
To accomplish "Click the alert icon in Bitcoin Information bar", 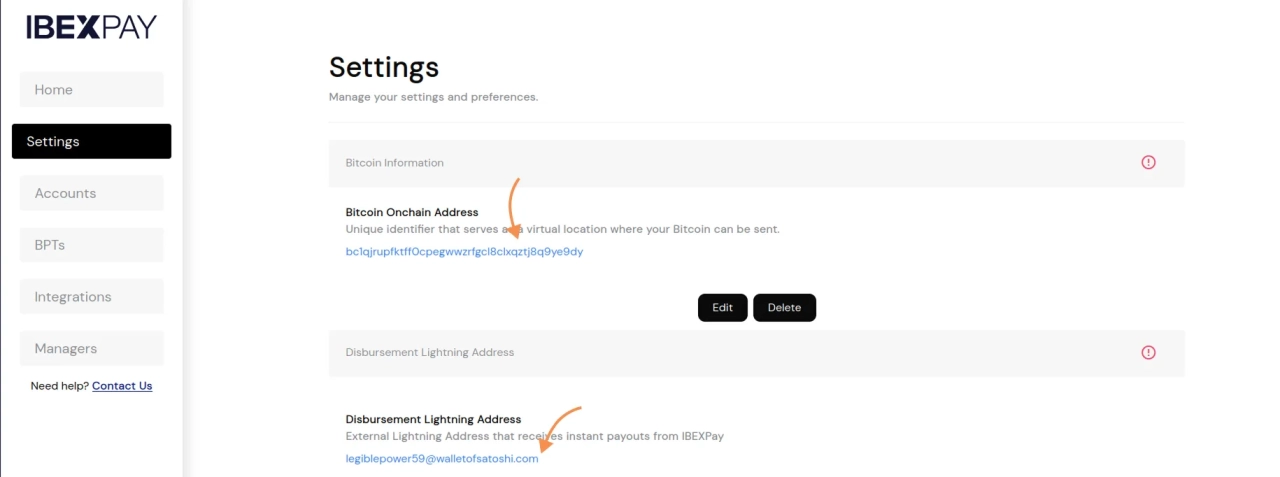I will [1148, 162].
